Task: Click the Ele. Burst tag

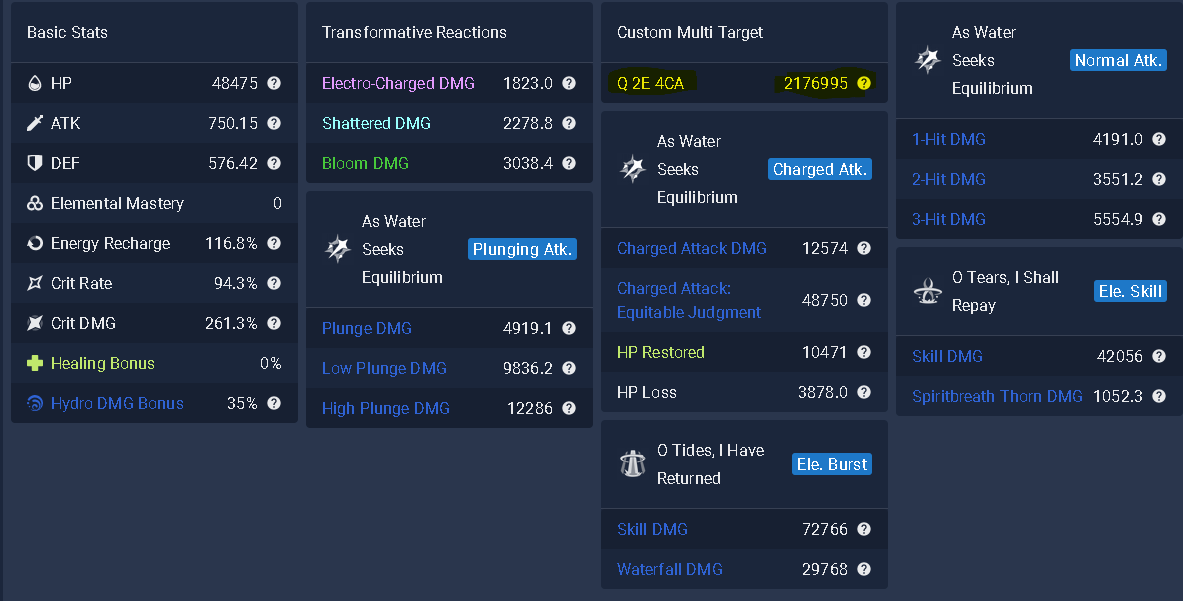Action: [x=832, y=464]
